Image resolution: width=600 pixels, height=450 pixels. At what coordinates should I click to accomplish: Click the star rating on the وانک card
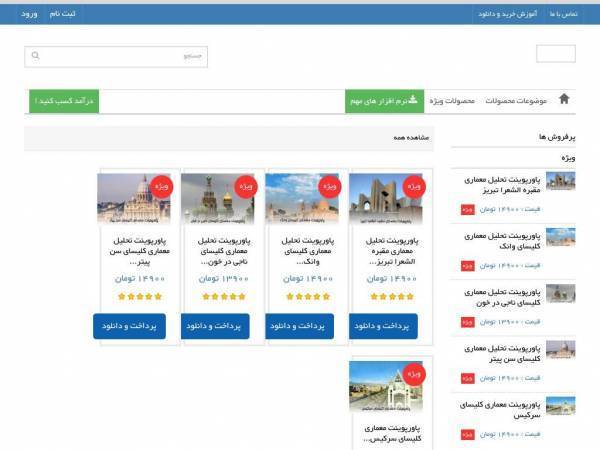pos(308,297)
